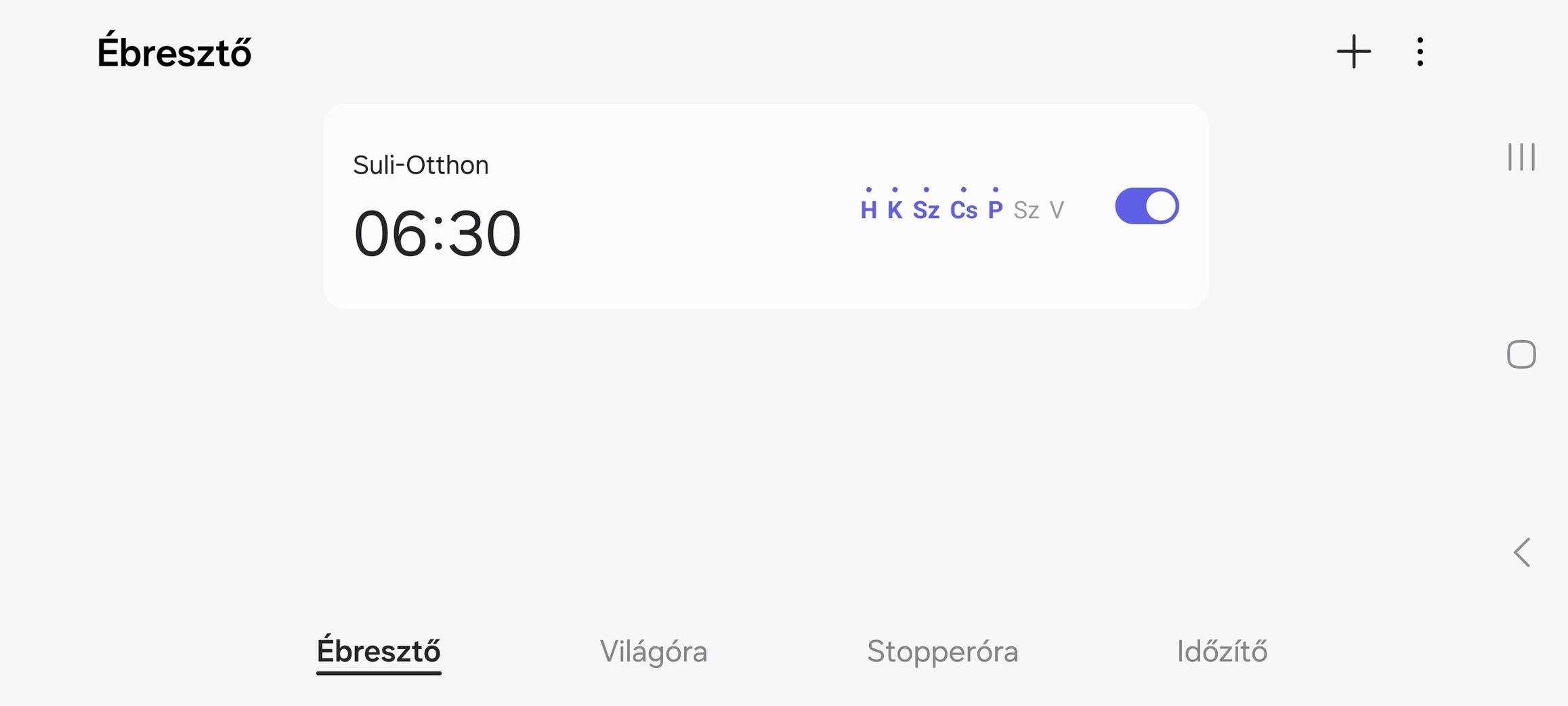The height and width of the screenshot is (706, 1568).
Task: Tap the Suli-Otthon alarm name
Action: tap(421, 165)
